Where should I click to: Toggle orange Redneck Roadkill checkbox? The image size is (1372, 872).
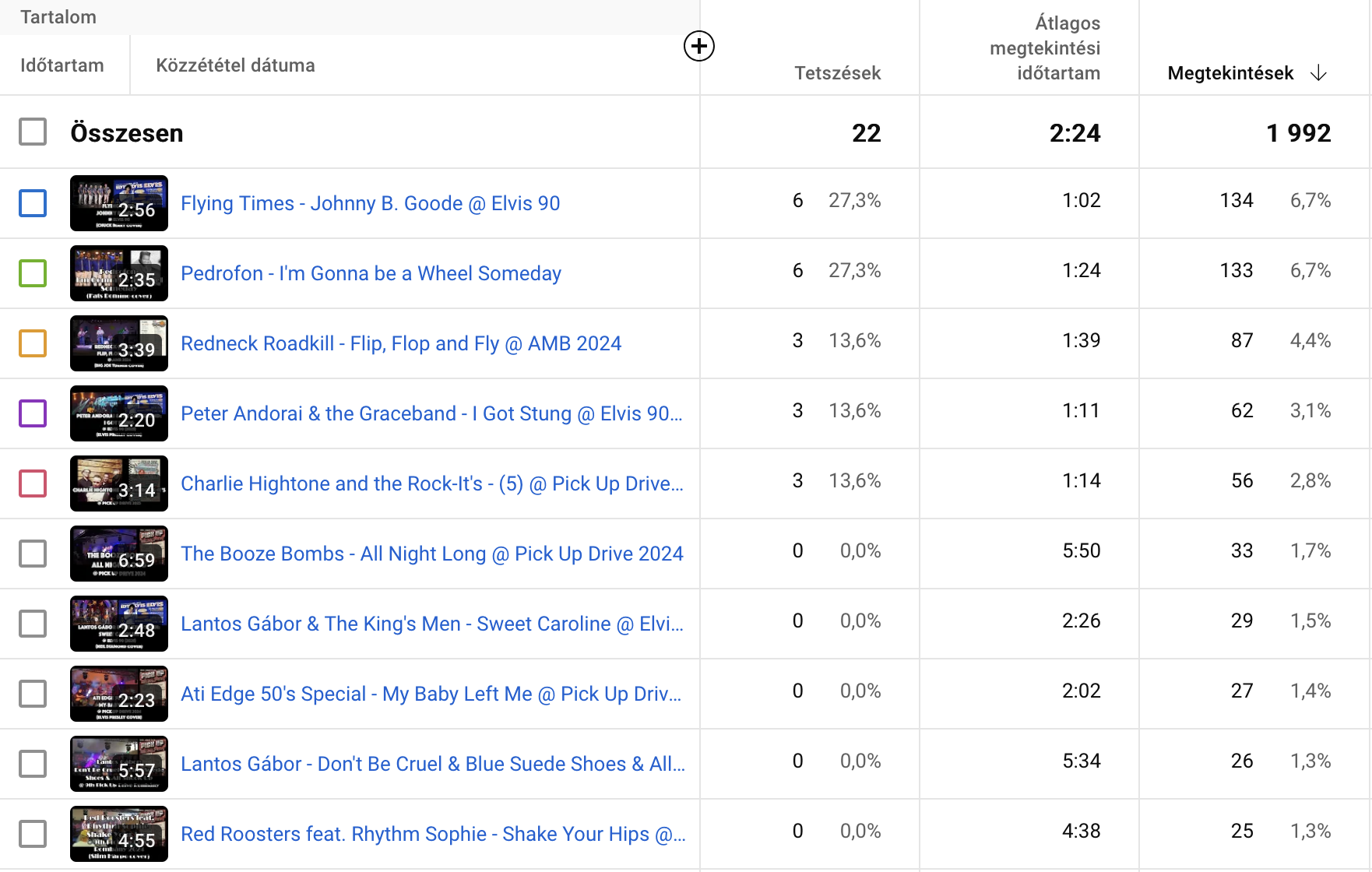(x=33, y=343)
